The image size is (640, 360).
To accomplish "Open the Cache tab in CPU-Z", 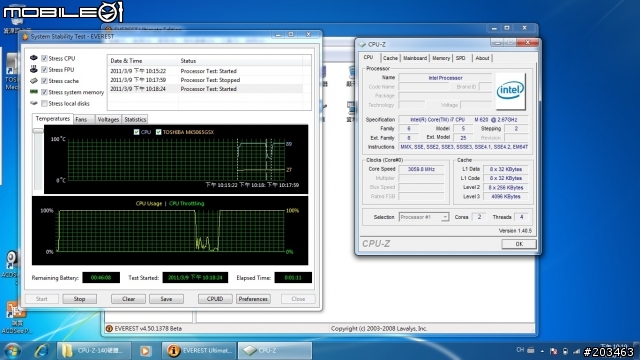I will (x=390, y=58).
